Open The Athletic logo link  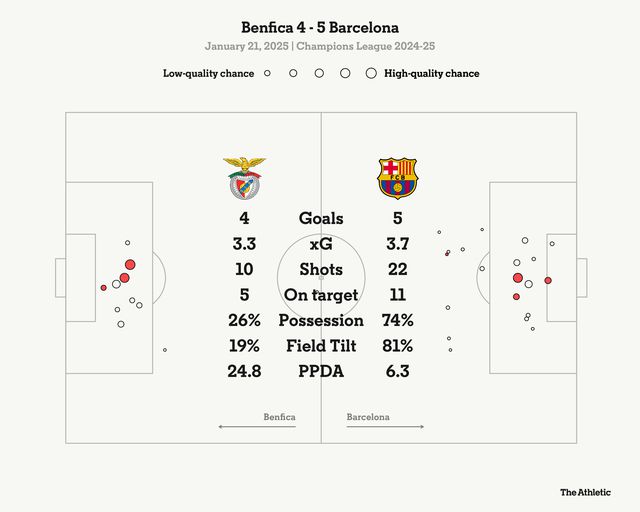[585, 492]
